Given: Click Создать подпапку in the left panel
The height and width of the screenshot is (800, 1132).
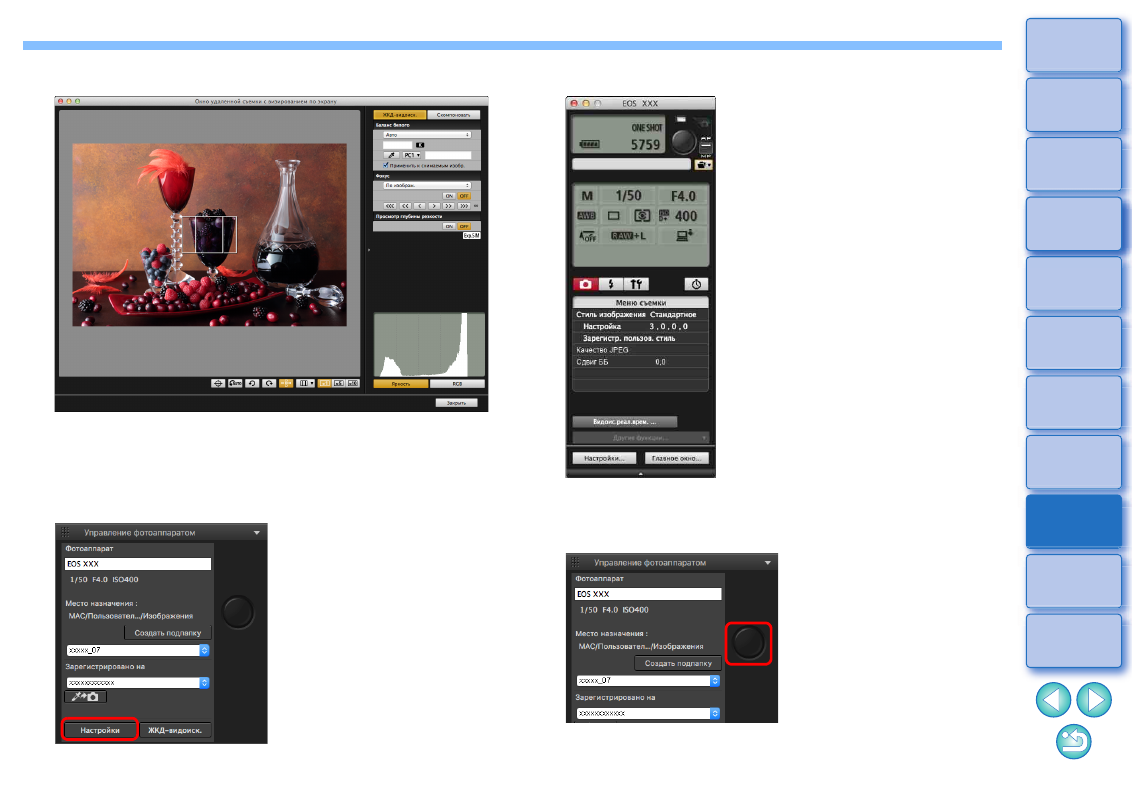Looking at the screenshot, I should [167, 632].
